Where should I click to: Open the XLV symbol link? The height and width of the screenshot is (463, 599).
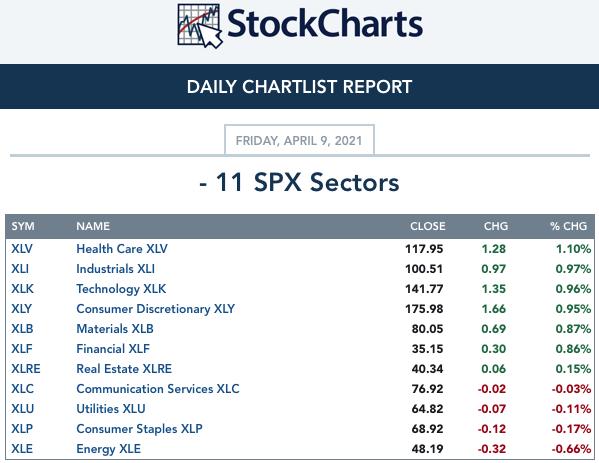click(22, 249)
